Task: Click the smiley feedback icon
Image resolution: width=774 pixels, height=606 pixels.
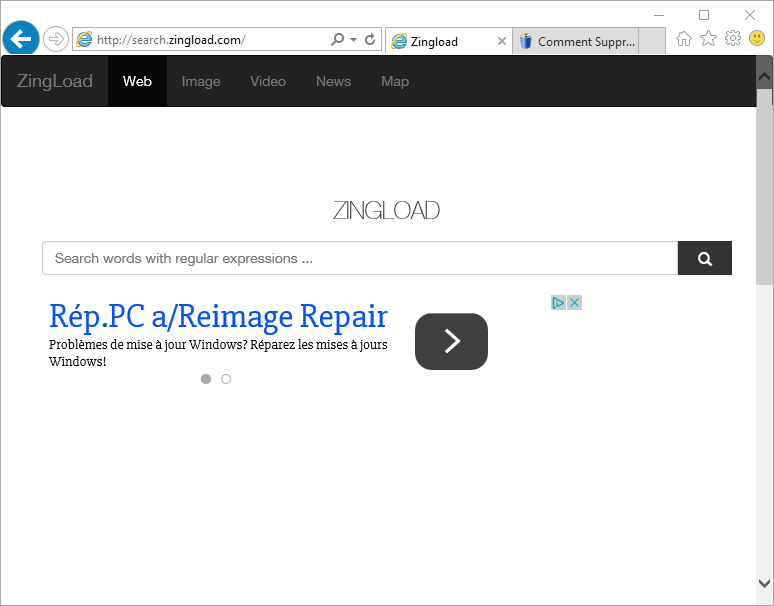Action: point(757,38)
